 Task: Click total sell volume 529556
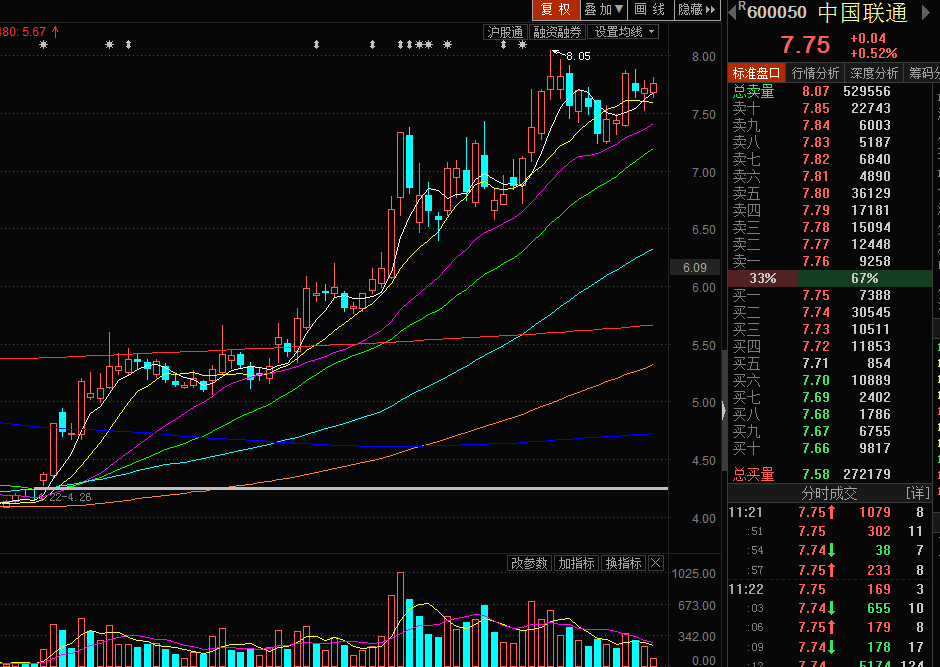[866, 92]
